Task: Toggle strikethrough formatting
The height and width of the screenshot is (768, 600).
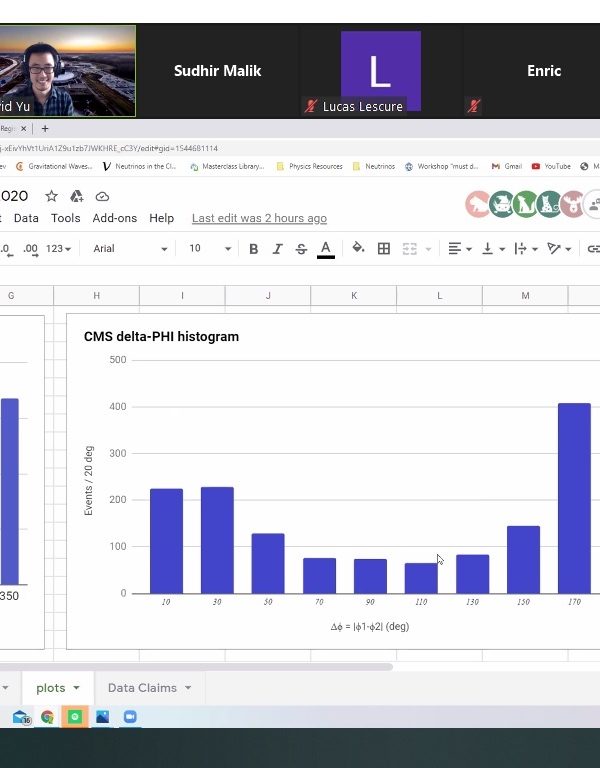Action: pos(301,249)
